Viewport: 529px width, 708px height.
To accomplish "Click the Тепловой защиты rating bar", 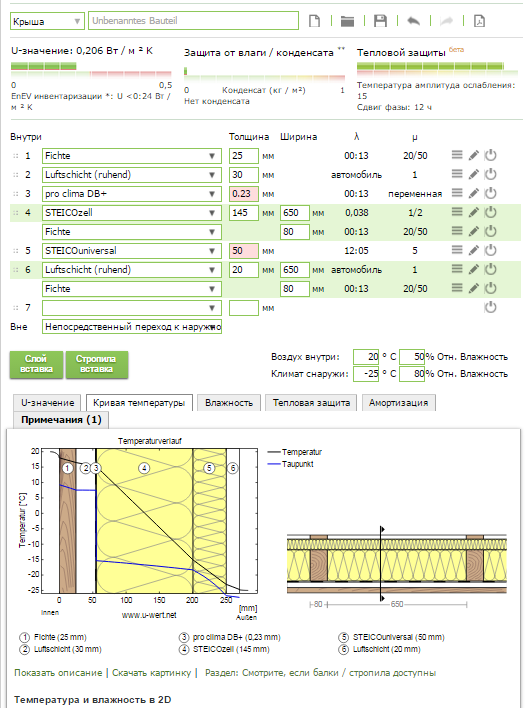I will coord(437,69).
